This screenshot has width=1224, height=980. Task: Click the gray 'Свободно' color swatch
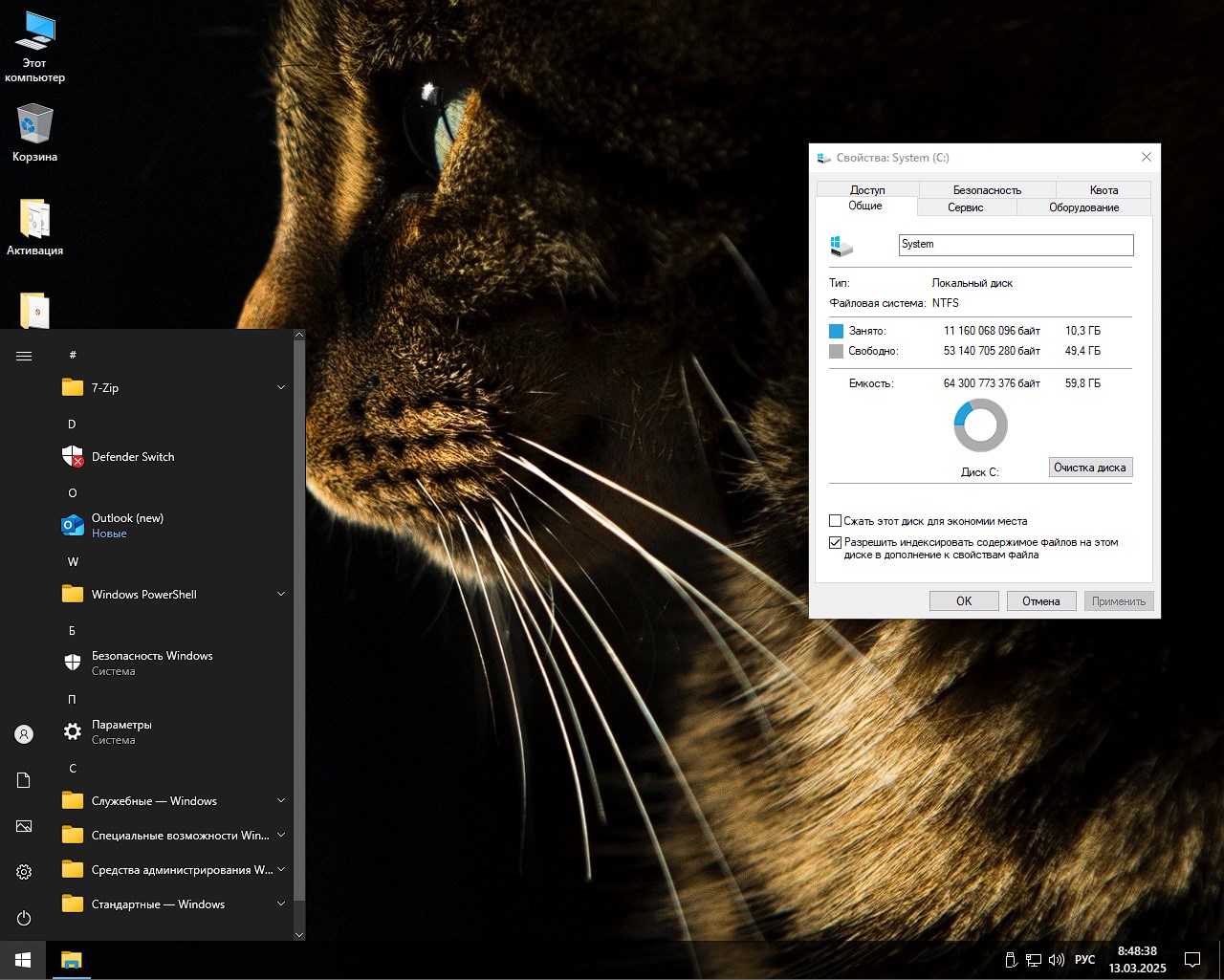[x=836, y=351]
